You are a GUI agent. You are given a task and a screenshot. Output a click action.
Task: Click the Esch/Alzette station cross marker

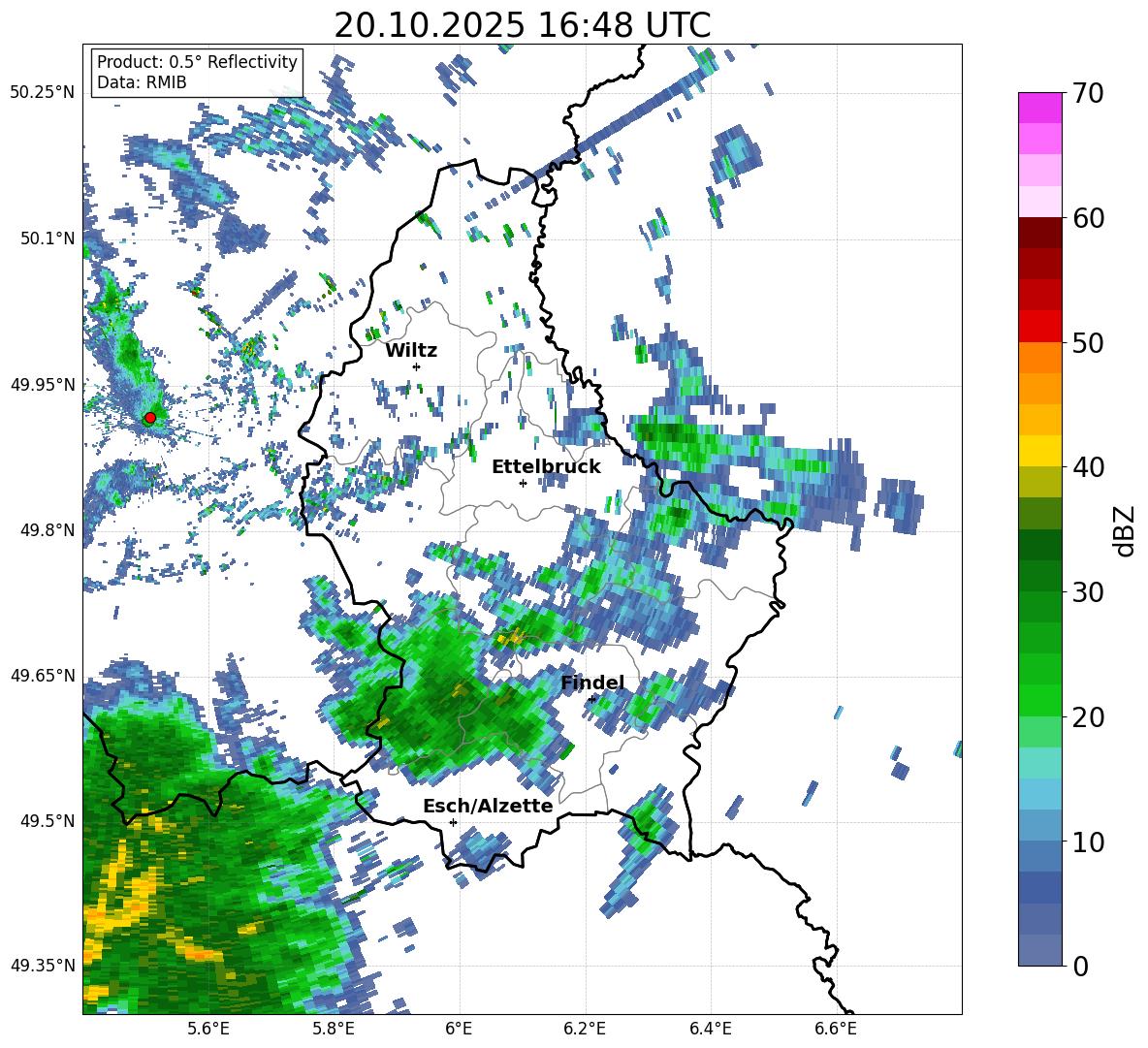453,822
